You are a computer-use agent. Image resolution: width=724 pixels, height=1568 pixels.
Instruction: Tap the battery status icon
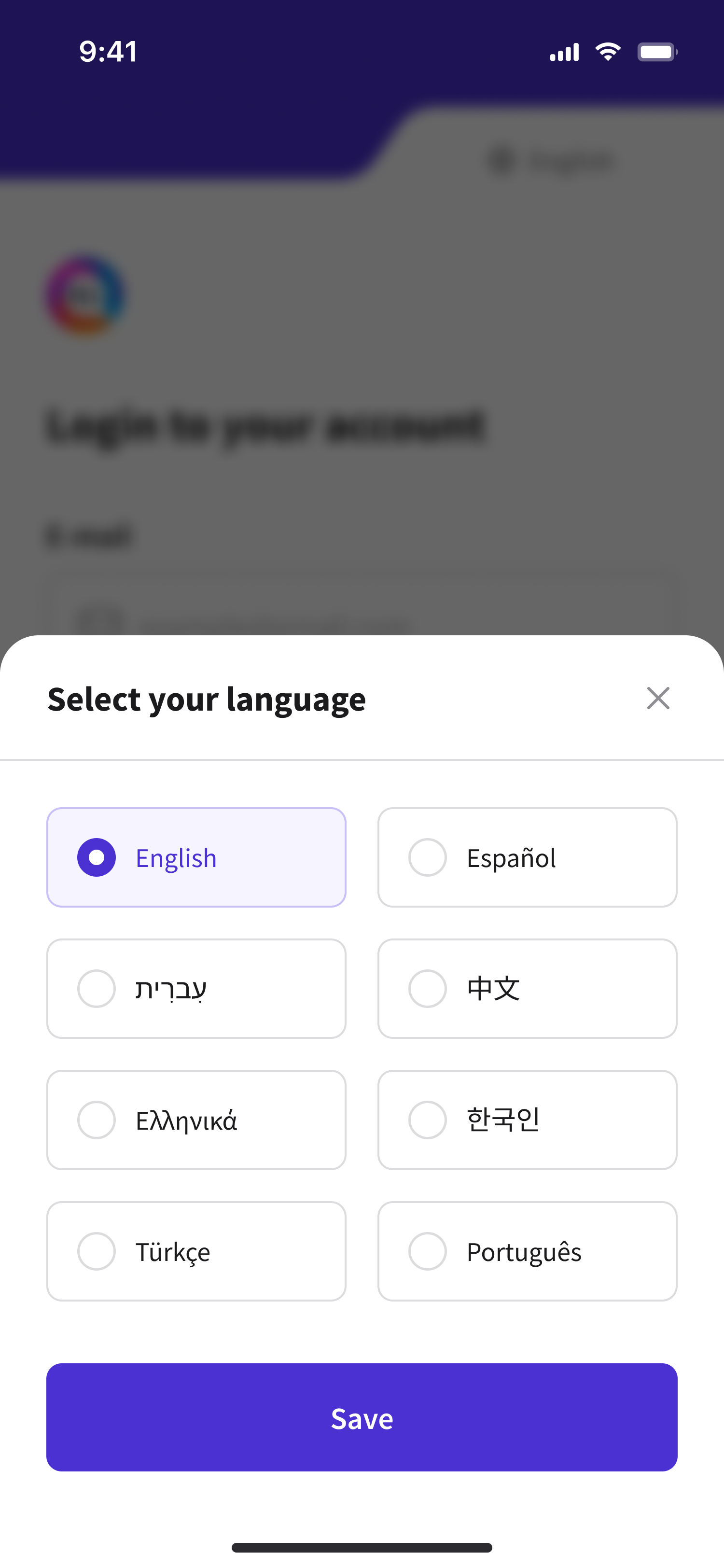[657, 52]
